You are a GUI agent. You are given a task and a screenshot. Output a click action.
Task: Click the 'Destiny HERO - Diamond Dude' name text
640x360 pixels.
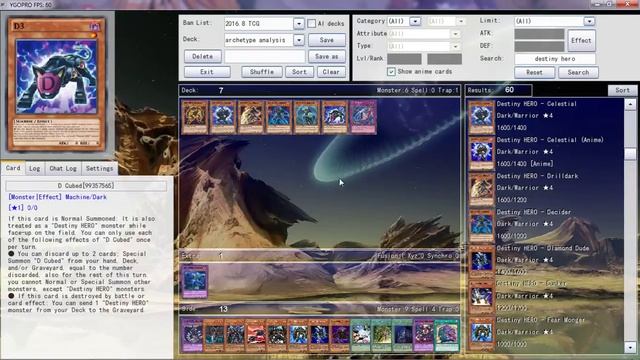click(542, 248)
